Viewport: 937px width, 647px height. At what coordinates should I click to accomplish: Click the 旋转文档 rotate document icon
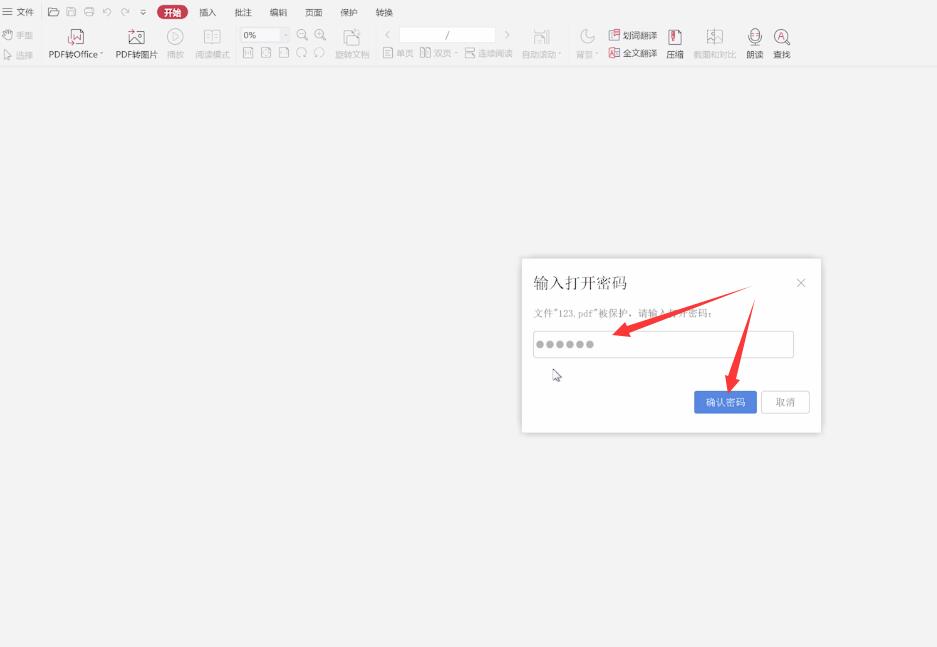[352, 44]
